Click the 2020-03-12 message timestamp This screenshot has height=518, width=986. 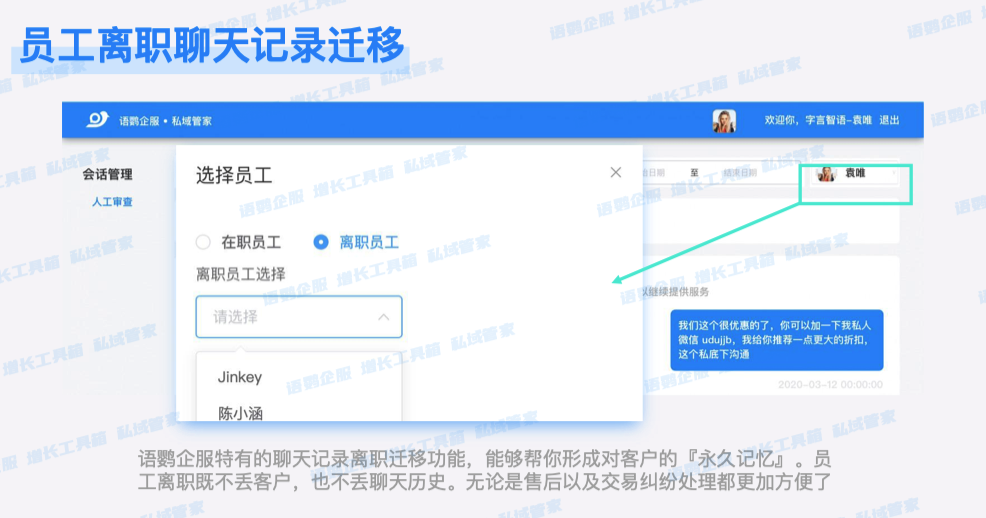(830, 384)
